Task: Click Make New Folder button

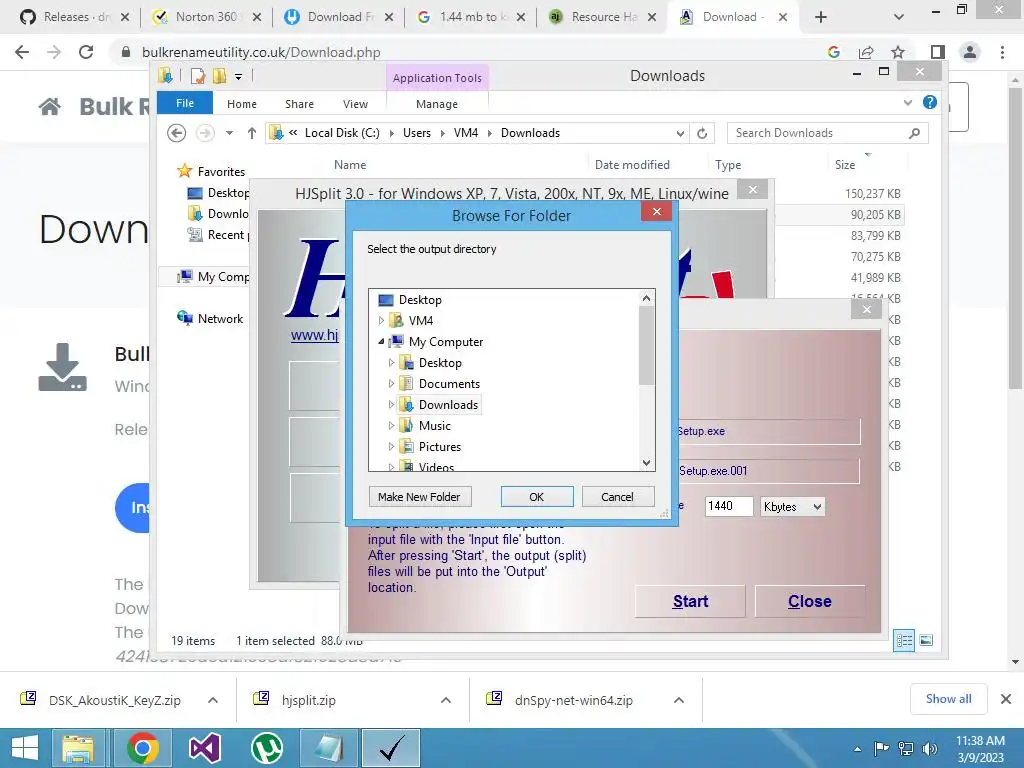Action: tap(419, 497)
